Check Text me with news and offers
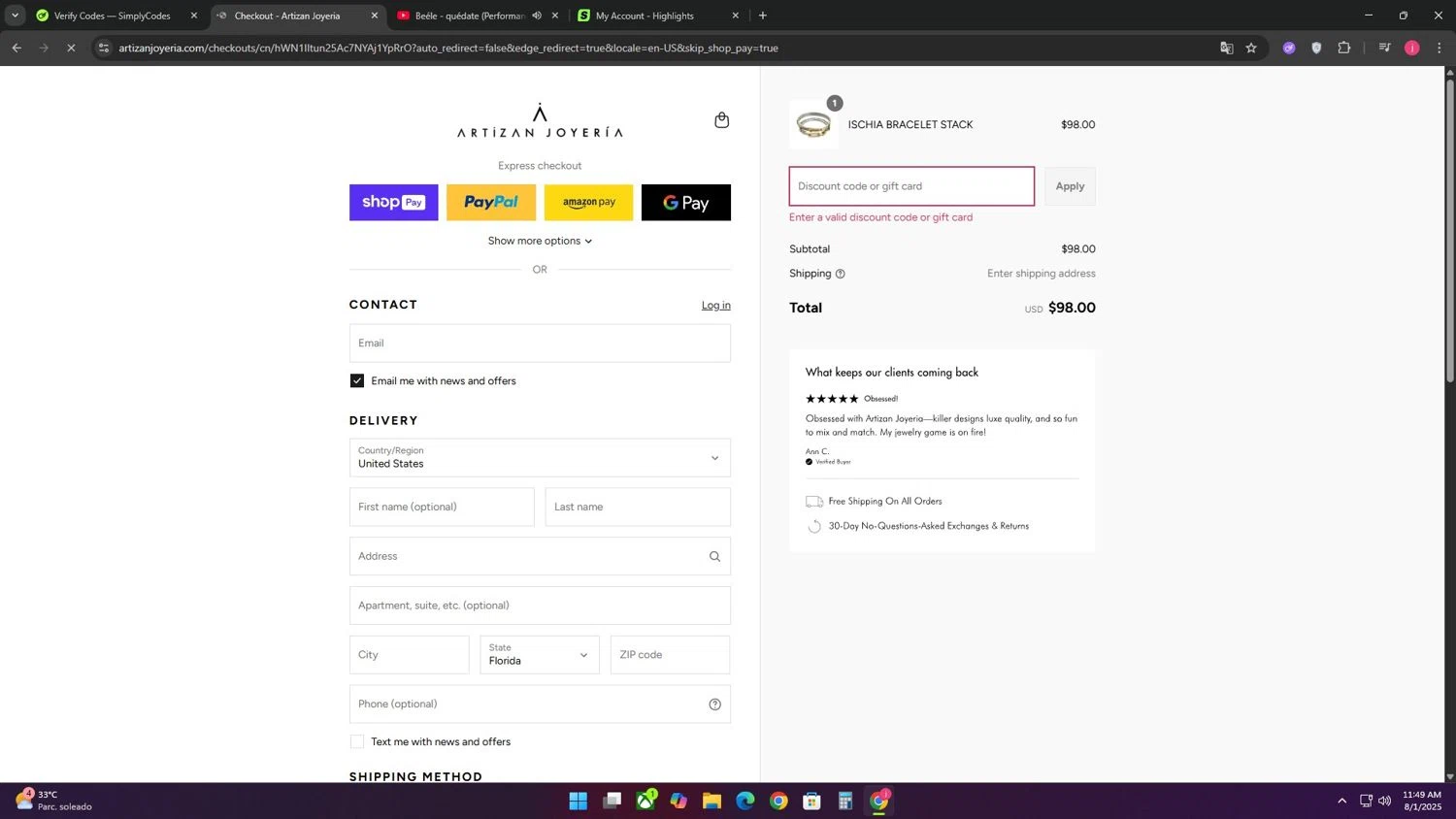The height and width of the screenshot is (819, 1456). (357, 742)
